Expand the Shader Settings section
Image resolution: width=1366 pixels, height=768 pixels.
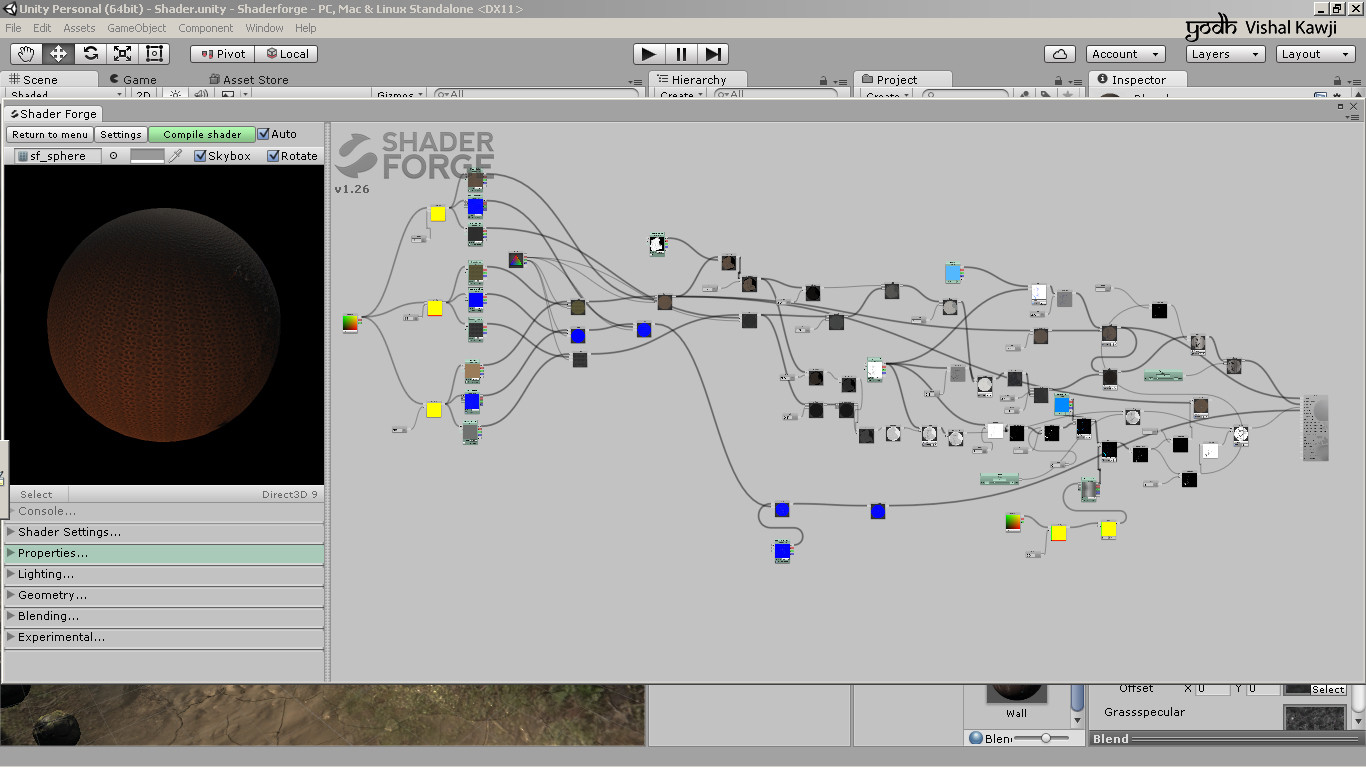click(165, 532)
